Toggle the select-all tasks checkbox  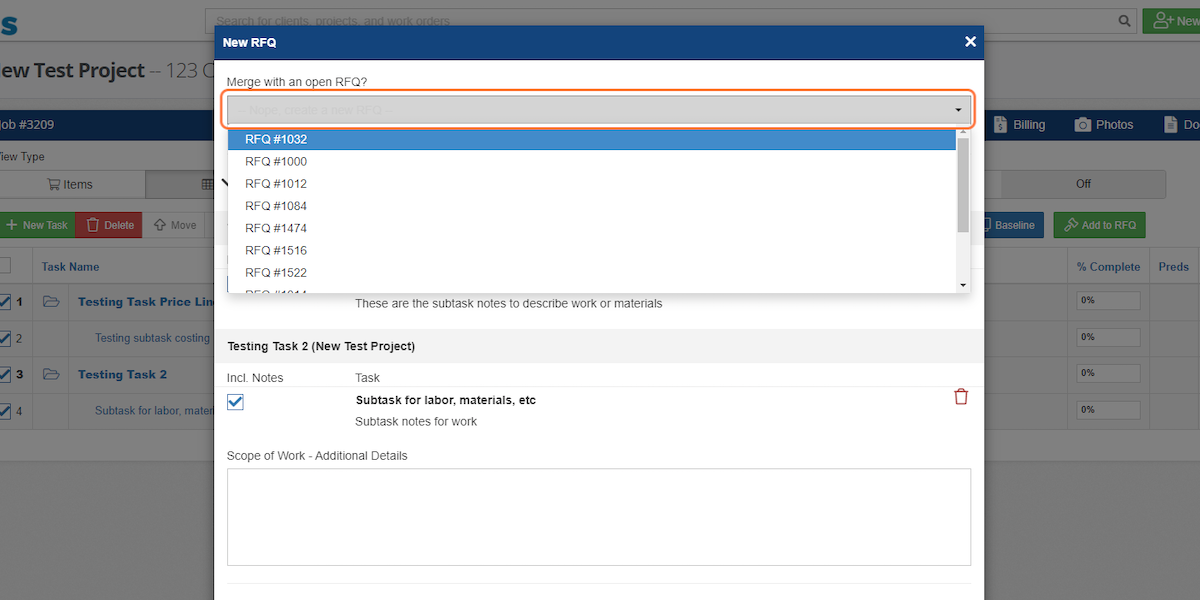click(5, 266)
